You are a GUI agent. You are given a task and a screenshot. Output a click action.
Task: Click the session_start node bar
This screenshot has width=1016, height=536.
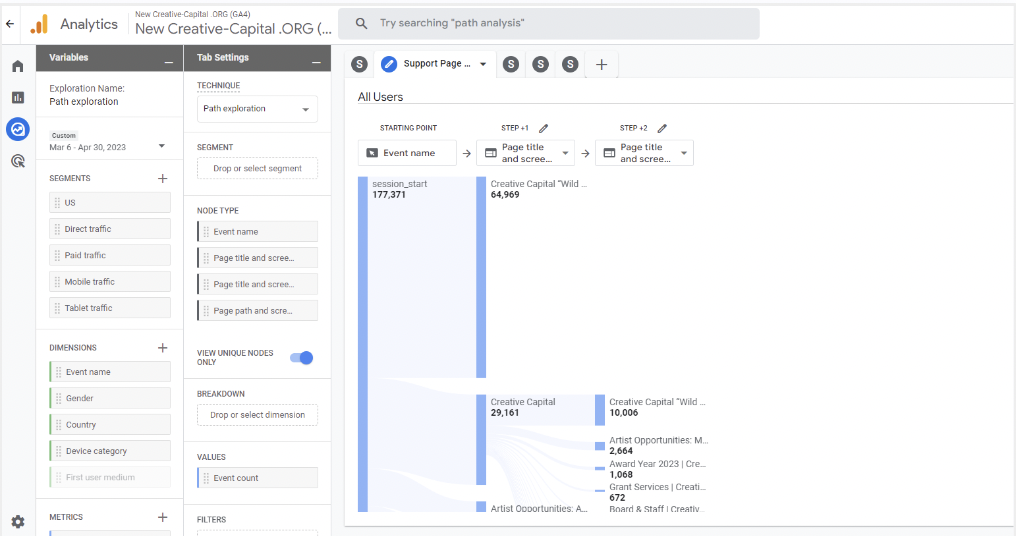363,344
